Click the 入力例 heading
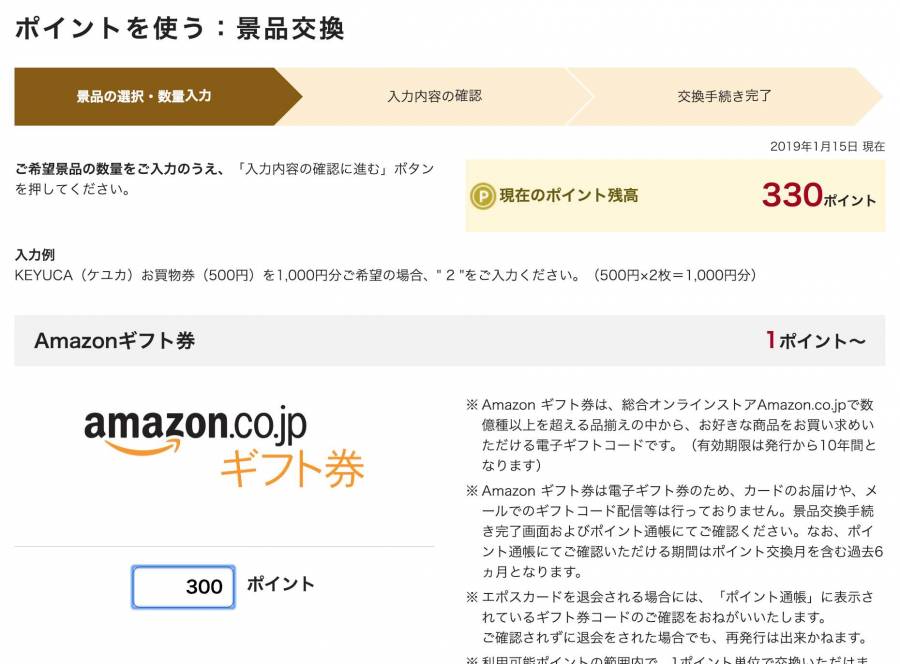Screen dimensions: 900x664 (34, 254)
